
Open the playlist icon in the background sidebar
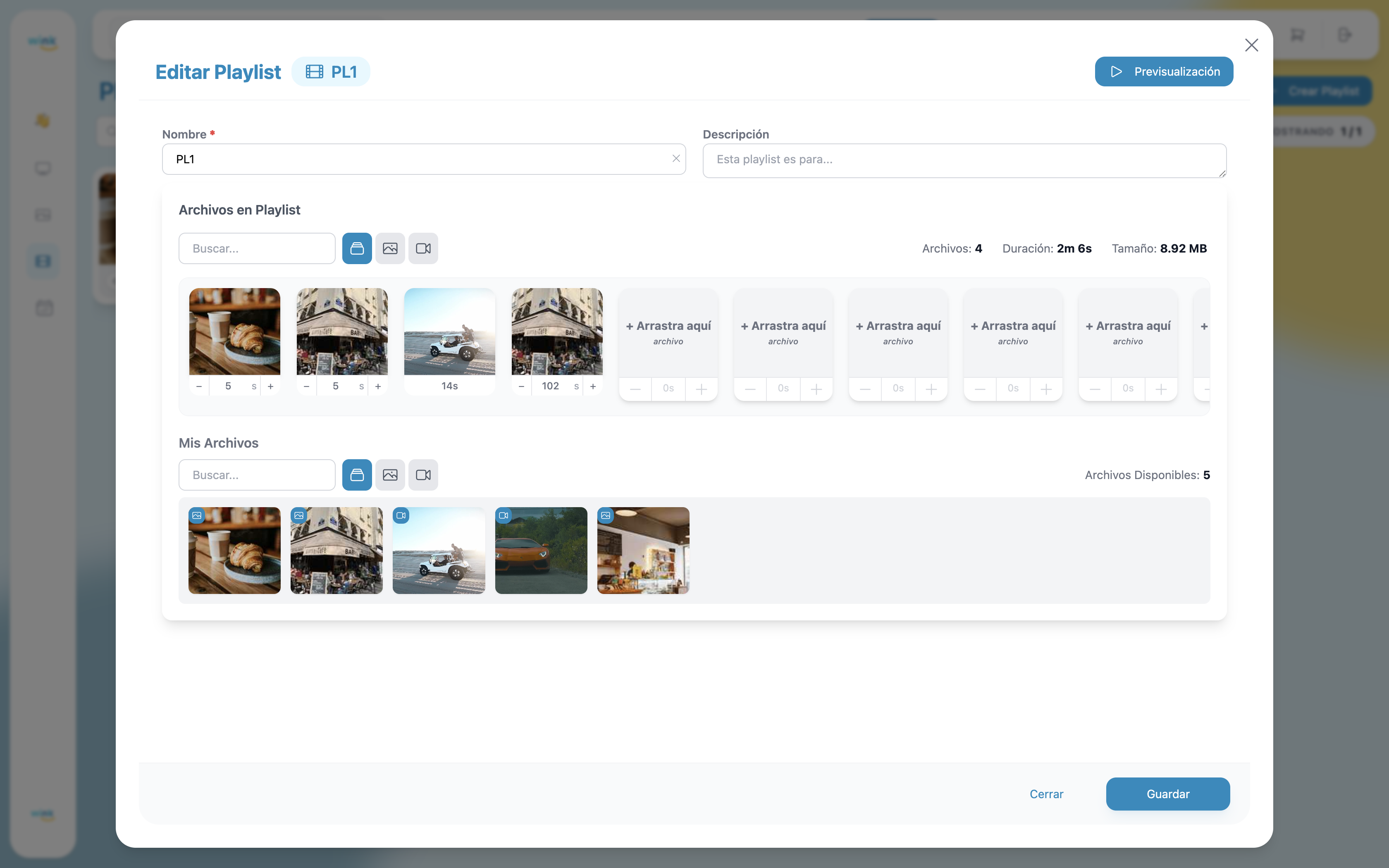click(43, 261)
